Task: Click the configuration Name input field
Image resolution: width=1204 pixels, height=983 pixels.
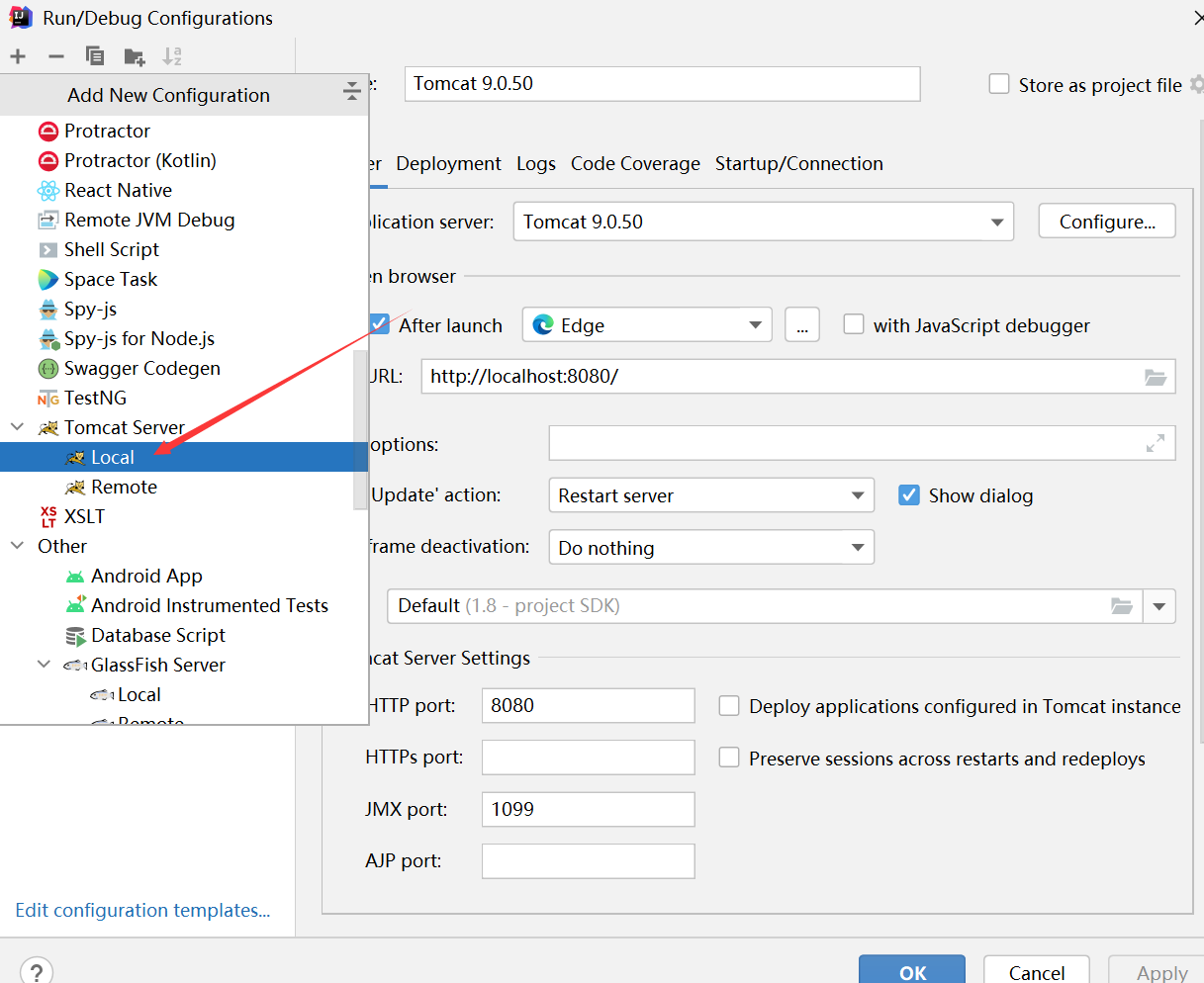Action: (x=662, y=84)
